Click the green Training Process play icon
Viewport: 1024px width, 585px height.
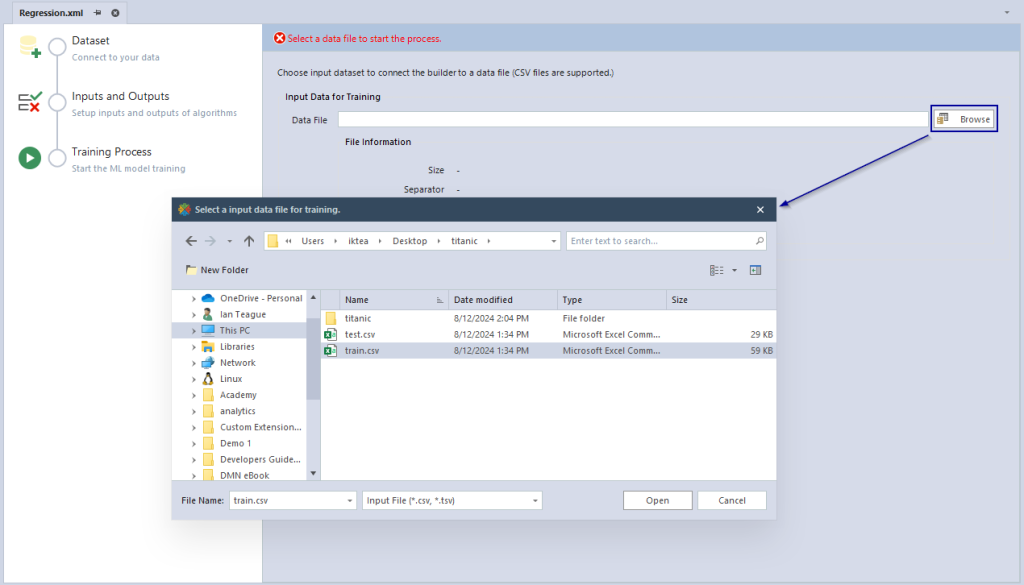29,157
